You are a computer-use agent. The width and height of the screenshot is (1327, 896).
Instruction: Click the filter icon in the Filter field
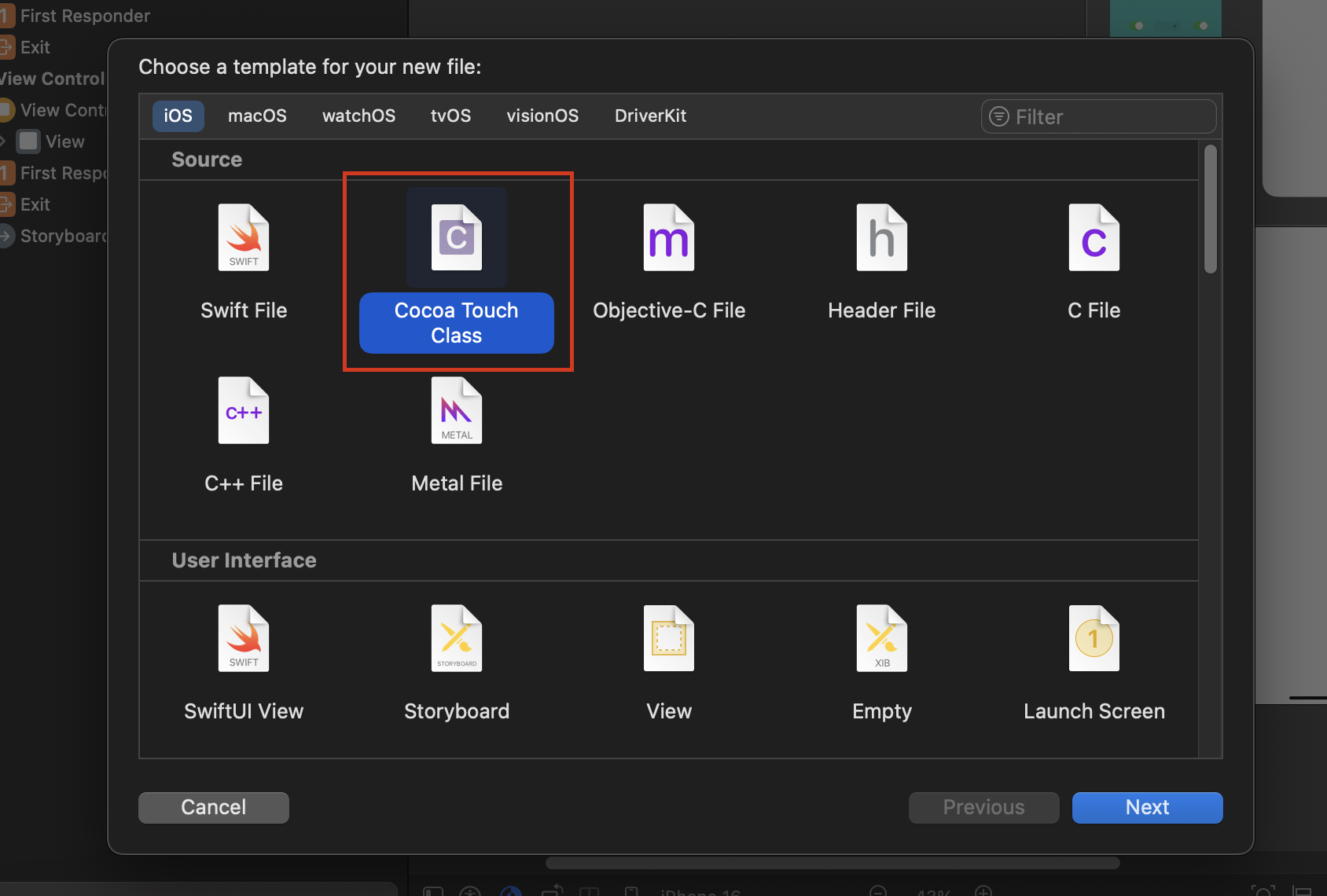click(998, 116)
